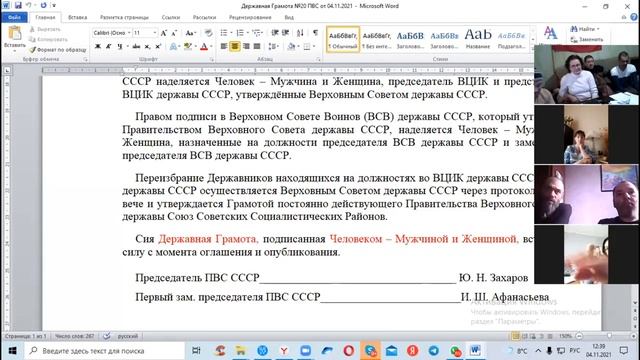
Task: Toggle Superscript formatting
Action: point(158,47)
